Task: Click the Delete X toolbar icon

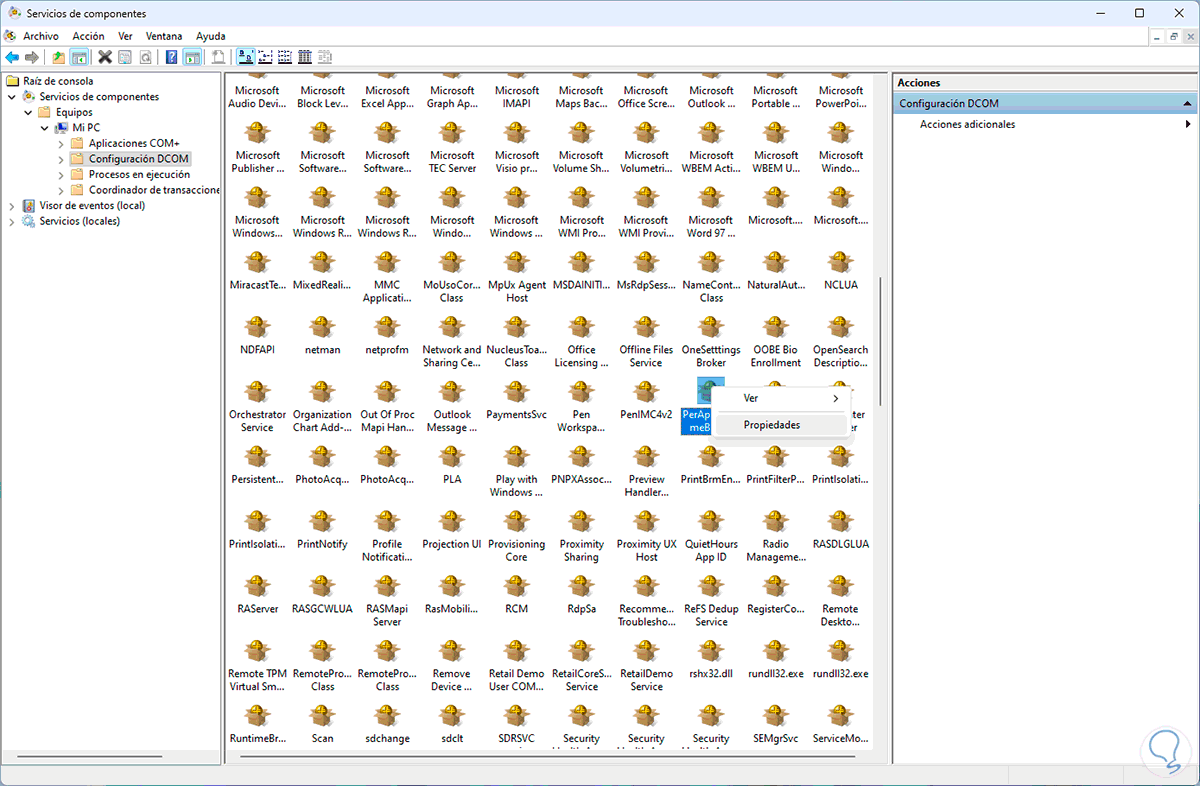Action: pyautogui.click(x=105, y=57)
